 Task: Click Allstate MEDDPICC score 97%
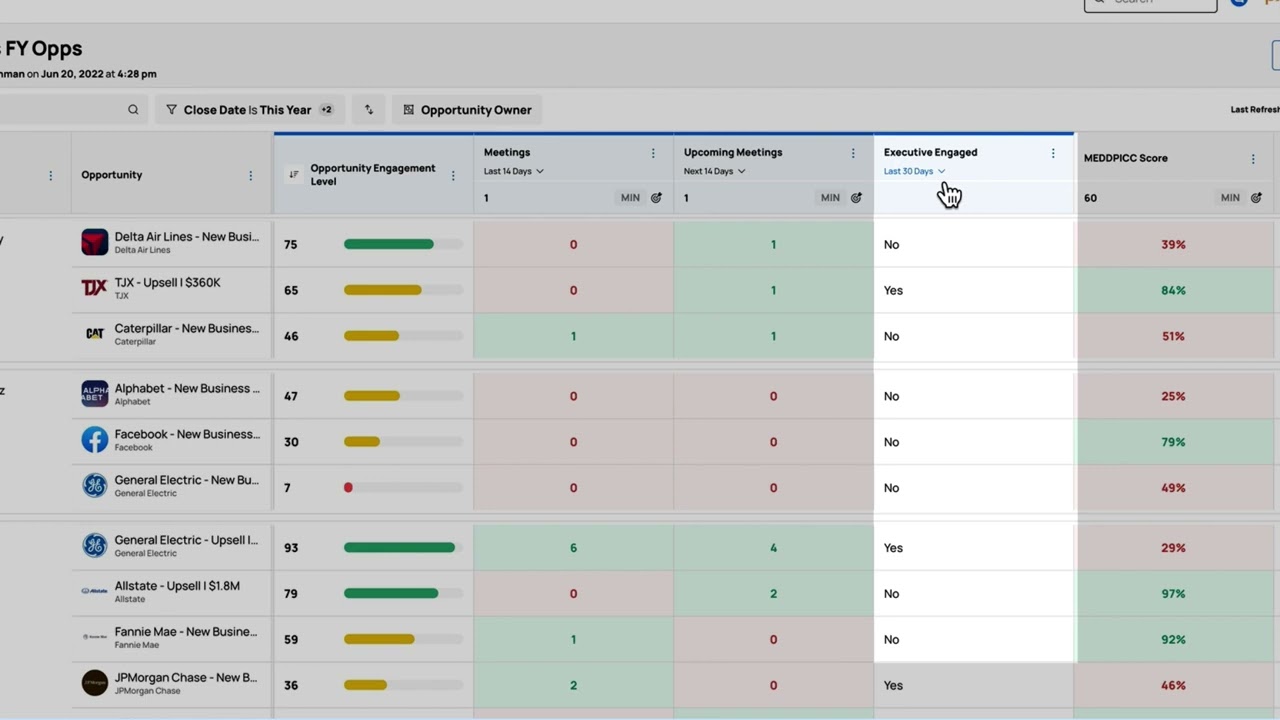click(x=1173, y=594)
